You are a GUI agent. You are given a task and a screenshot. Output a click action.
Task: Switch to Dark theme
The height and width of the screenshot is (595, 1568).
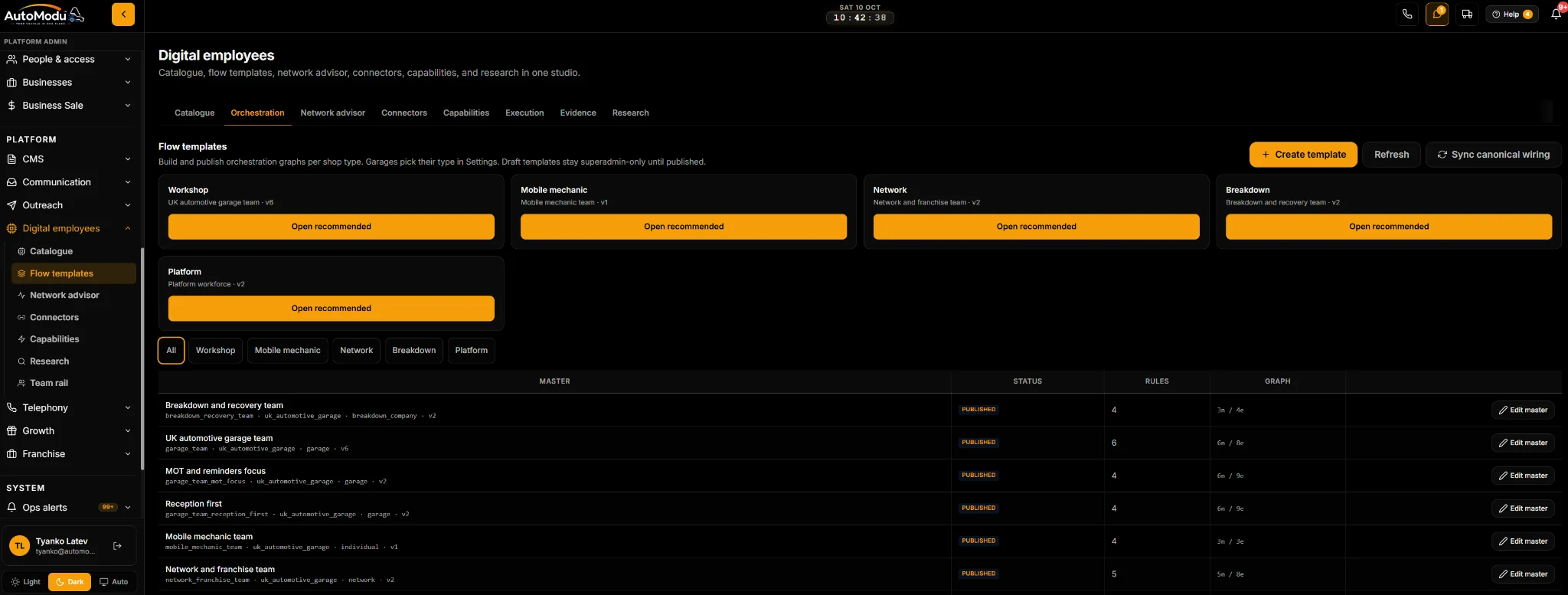tap(70, 582)
